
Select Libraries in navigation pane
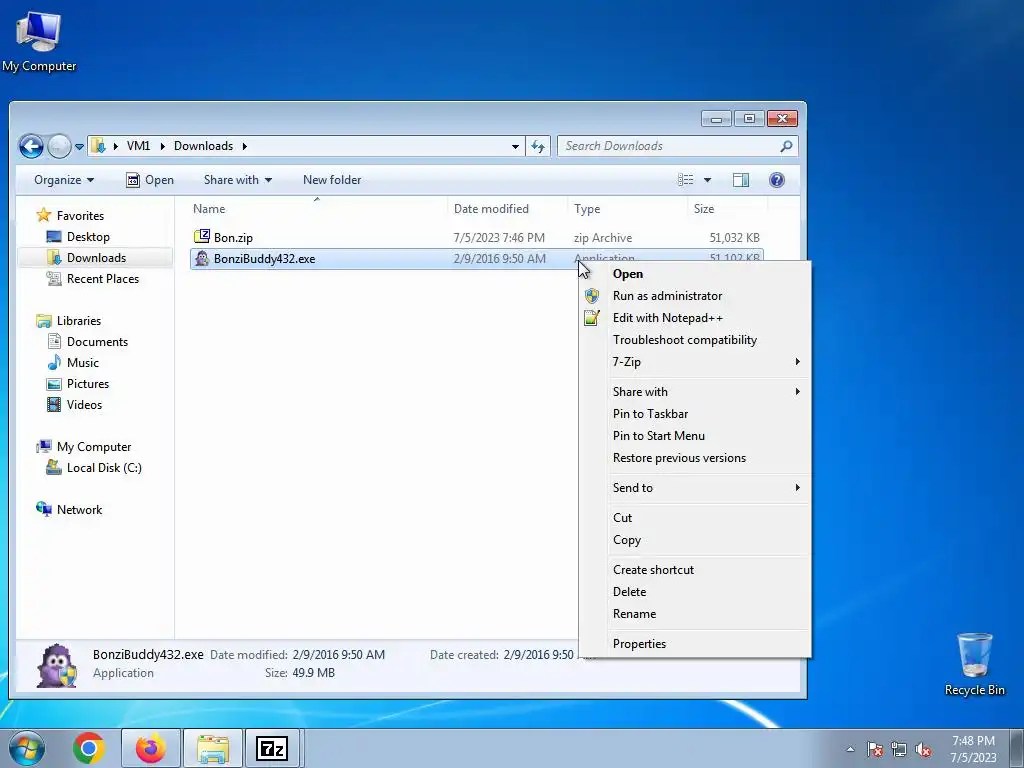click(69, 321)
